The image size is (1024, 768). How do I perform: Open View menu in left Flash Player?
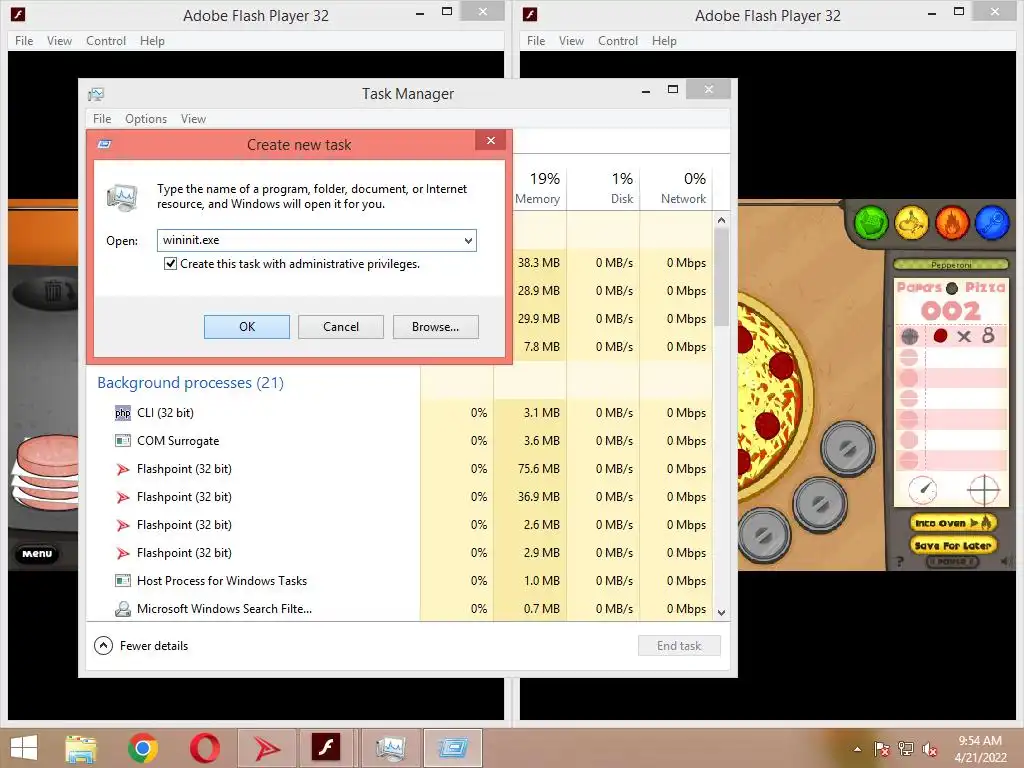click(x=59, y=40)
